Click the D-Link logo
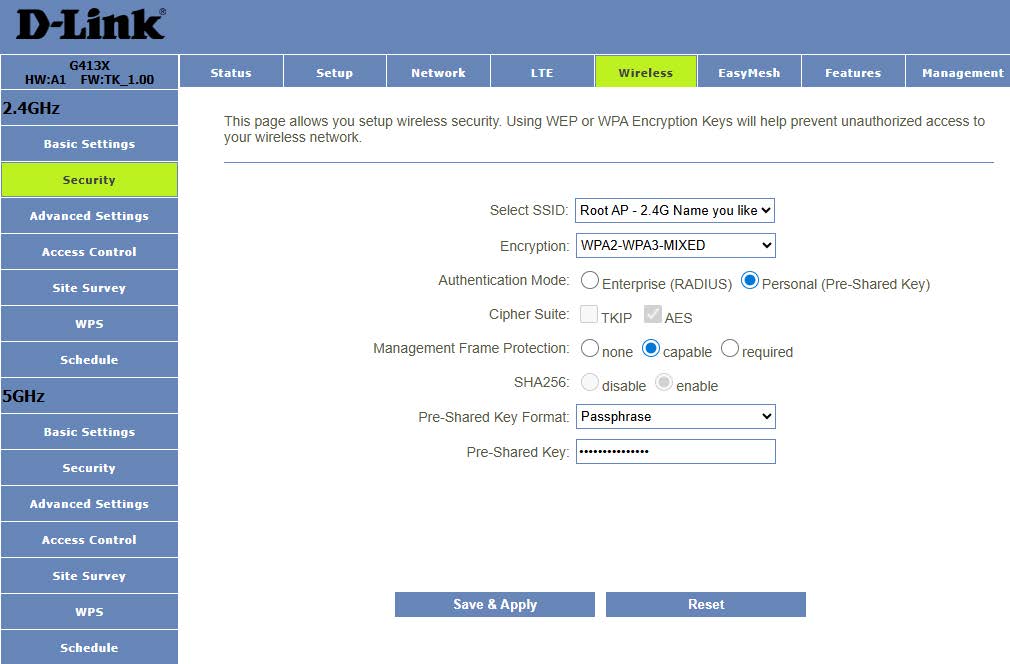The width and height of the screenshot is (1010, 664). click(90, 25)
